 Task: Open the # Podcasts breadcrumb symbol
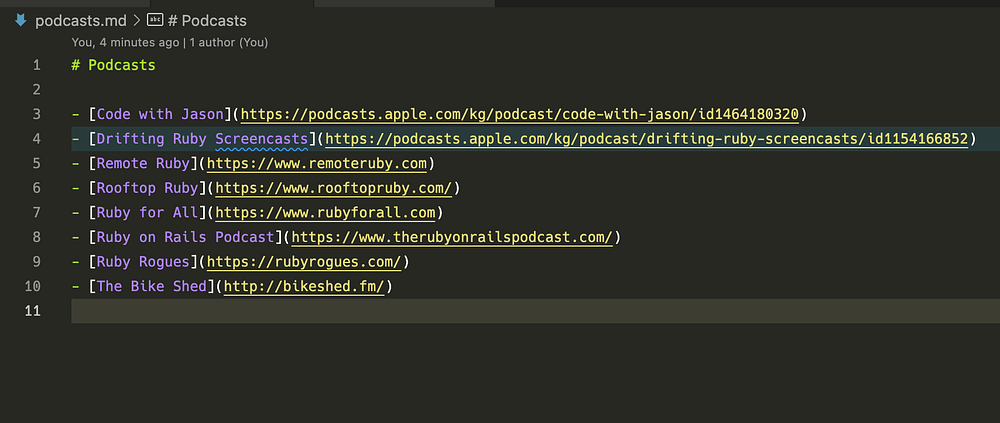(207, 21)
